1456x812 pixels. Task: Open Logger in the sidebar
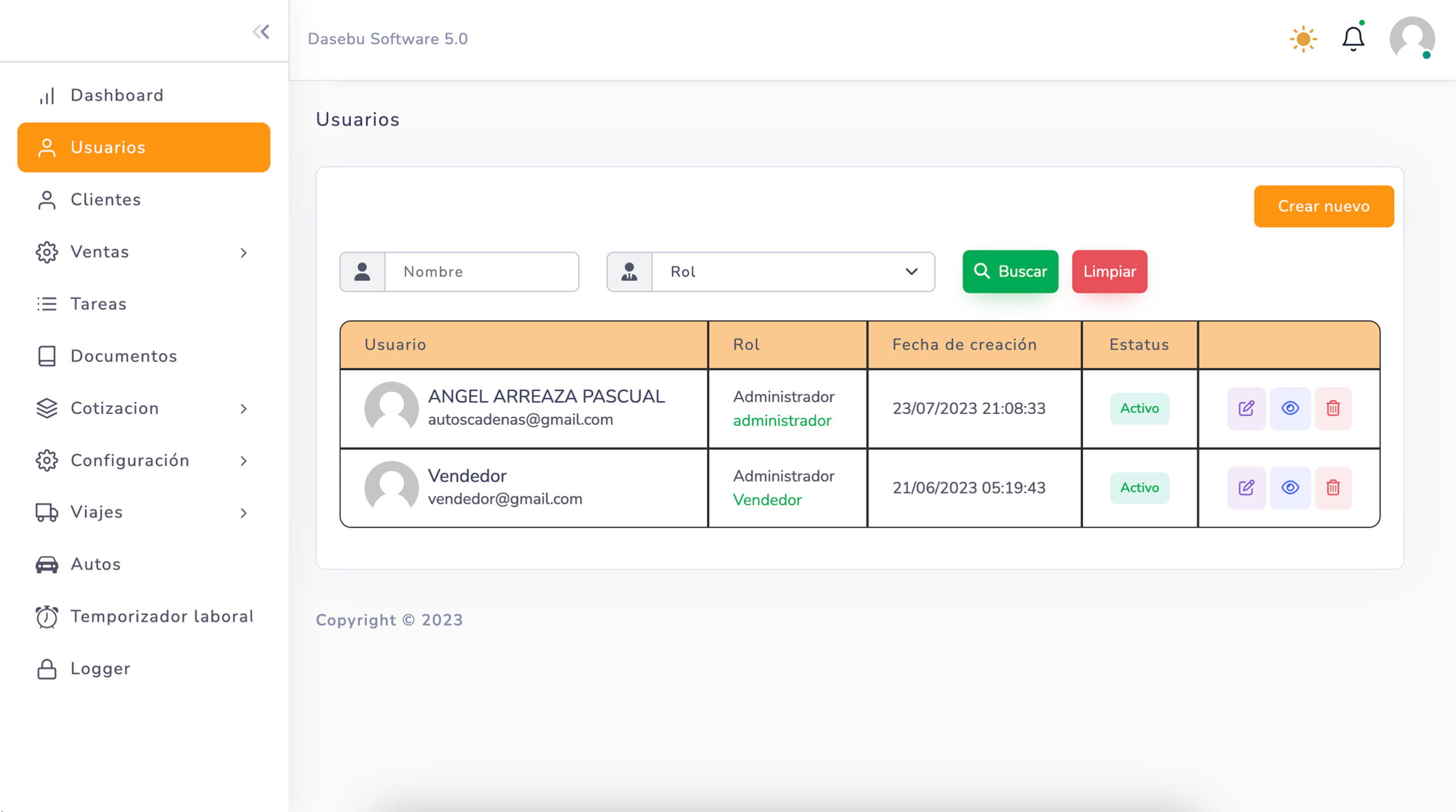[x=143, y=669]
